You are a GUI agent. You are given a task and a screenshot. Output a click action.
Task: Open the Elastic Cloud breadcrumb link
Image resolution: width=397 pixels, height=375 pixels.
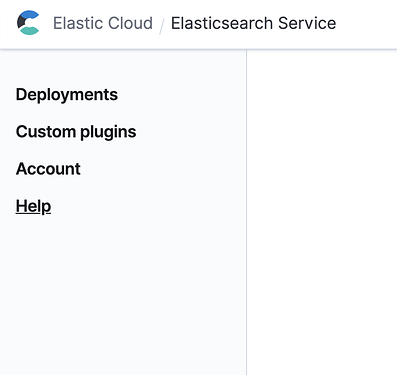103,23
